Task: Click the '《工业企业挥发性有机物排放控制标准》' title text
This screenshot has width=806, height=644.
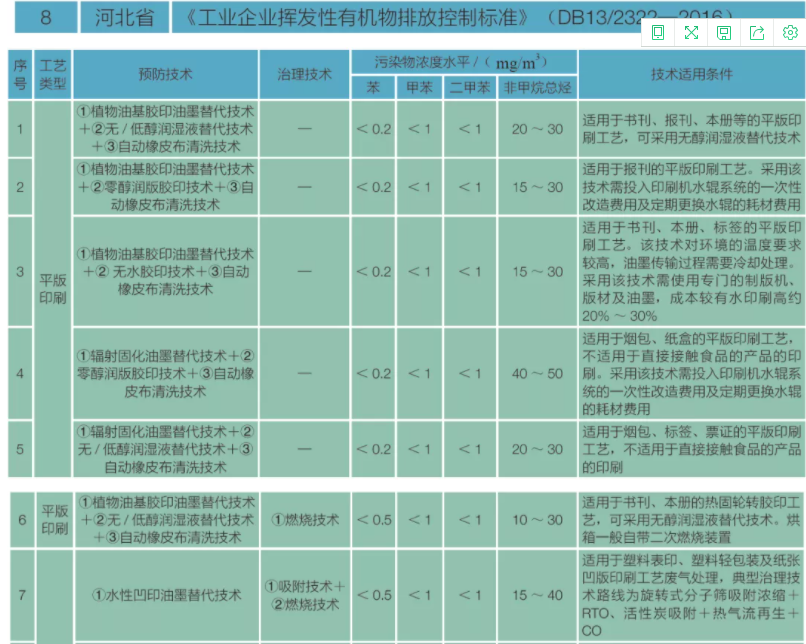Action: tap(358, 17)
